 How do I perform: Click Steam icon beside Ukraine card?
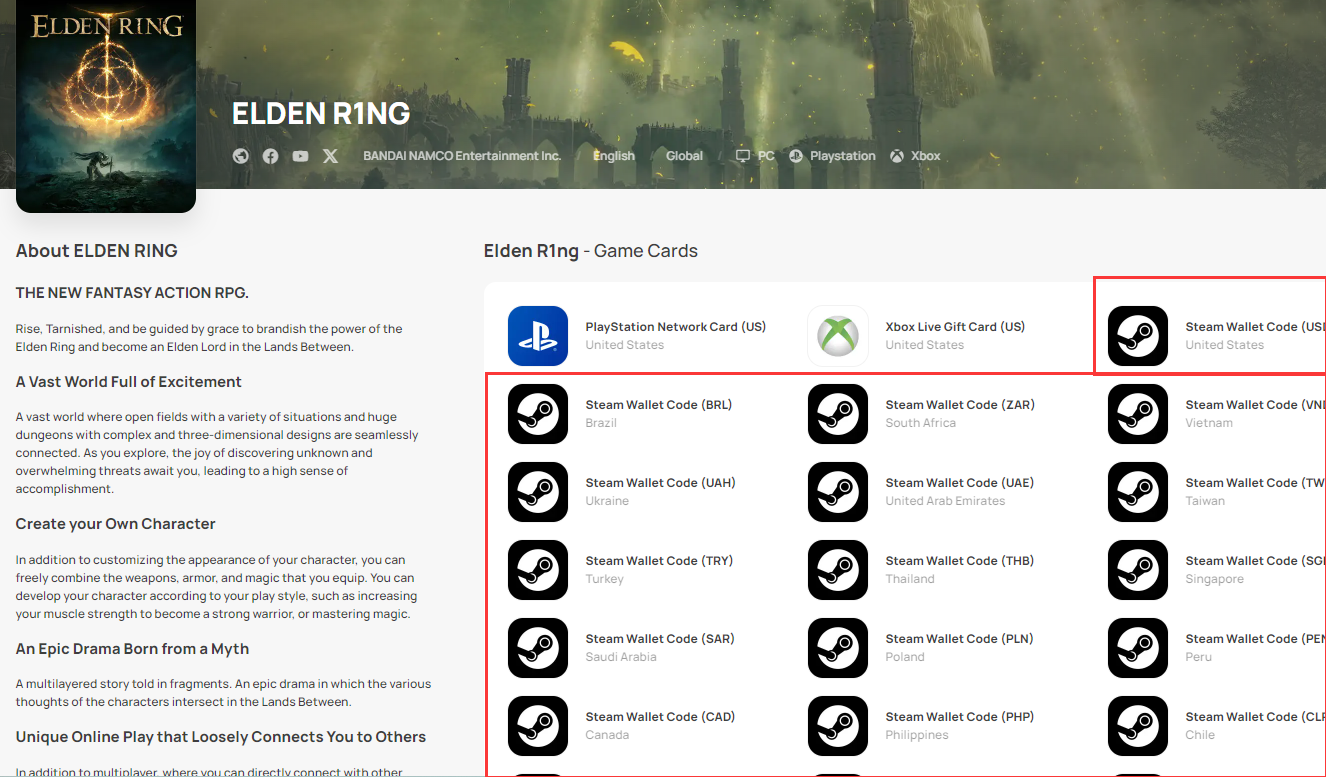click(x=538, y=492)
